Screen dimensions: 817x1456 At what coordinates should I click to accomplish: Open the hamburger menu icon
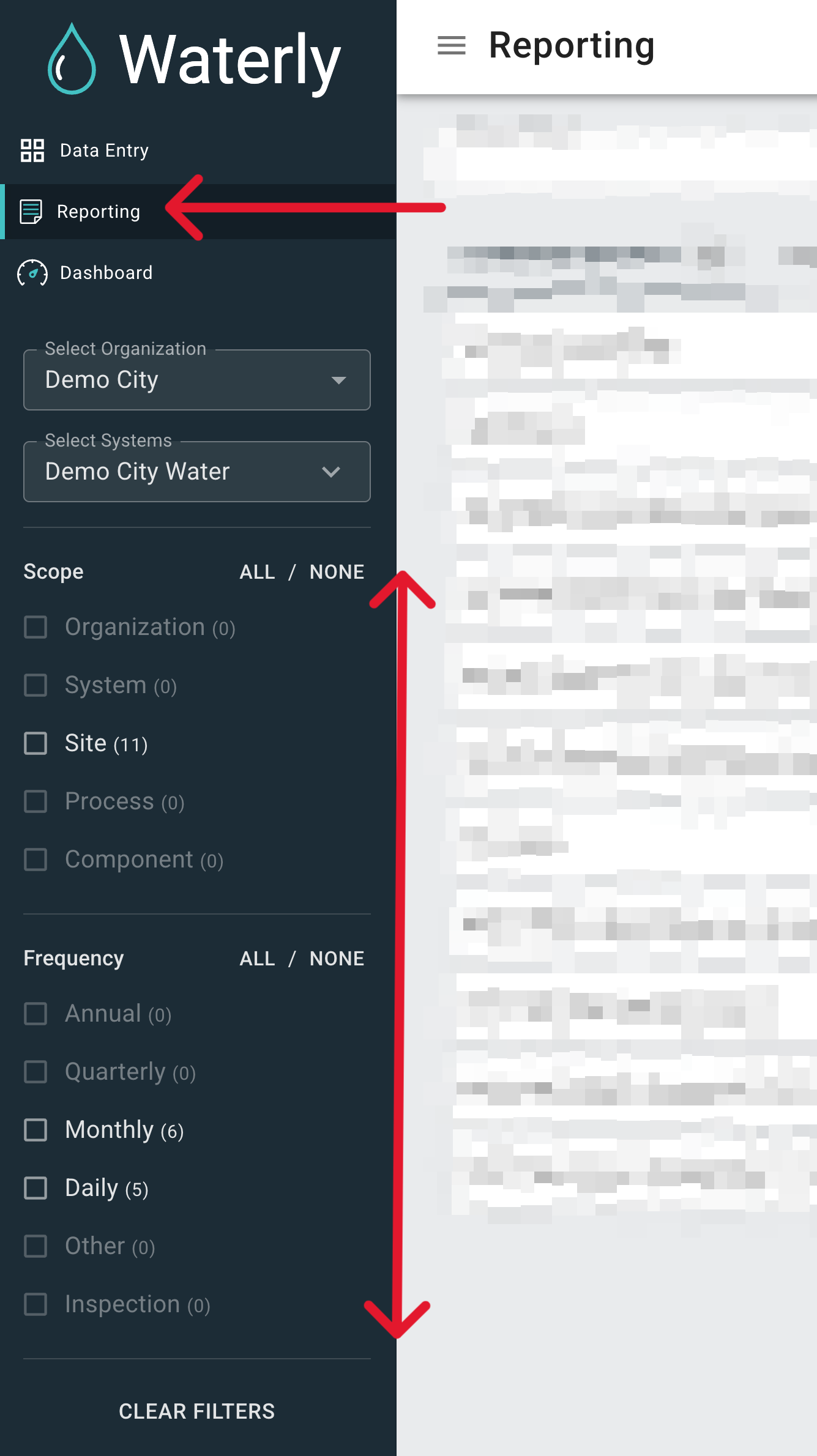click(452, 45)
